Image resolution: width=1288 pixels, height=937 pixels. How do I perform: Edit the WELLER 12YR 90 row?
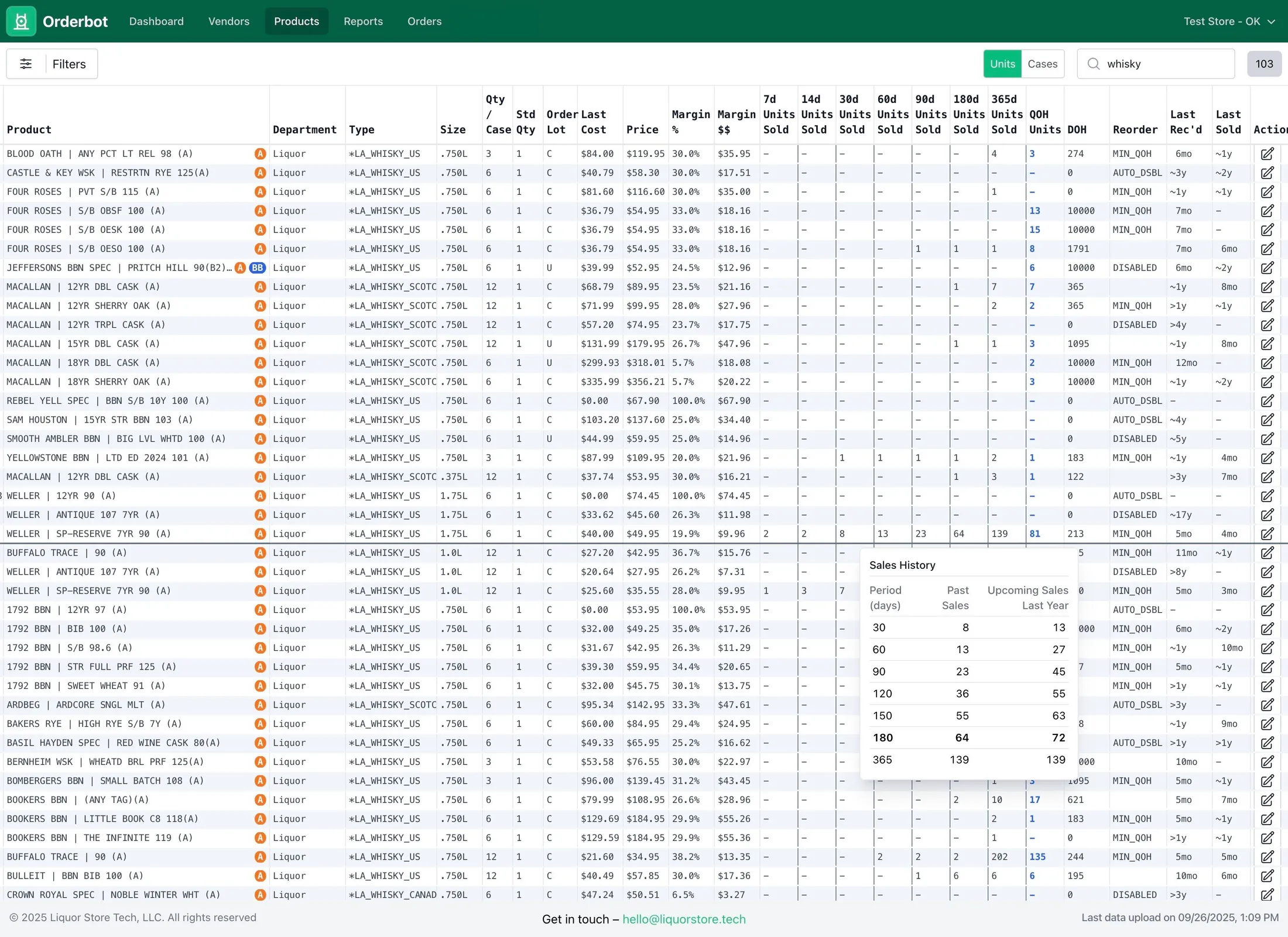coord(1267,496)
